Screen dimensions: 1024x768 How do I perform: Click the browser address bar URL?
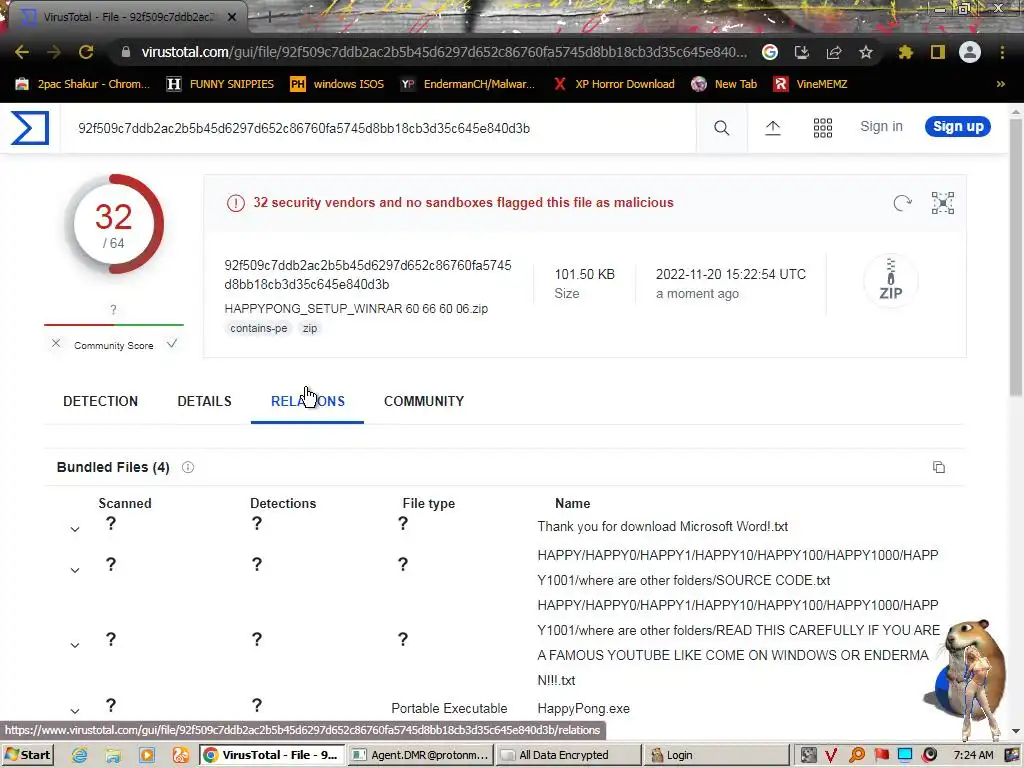coord(444,52)
